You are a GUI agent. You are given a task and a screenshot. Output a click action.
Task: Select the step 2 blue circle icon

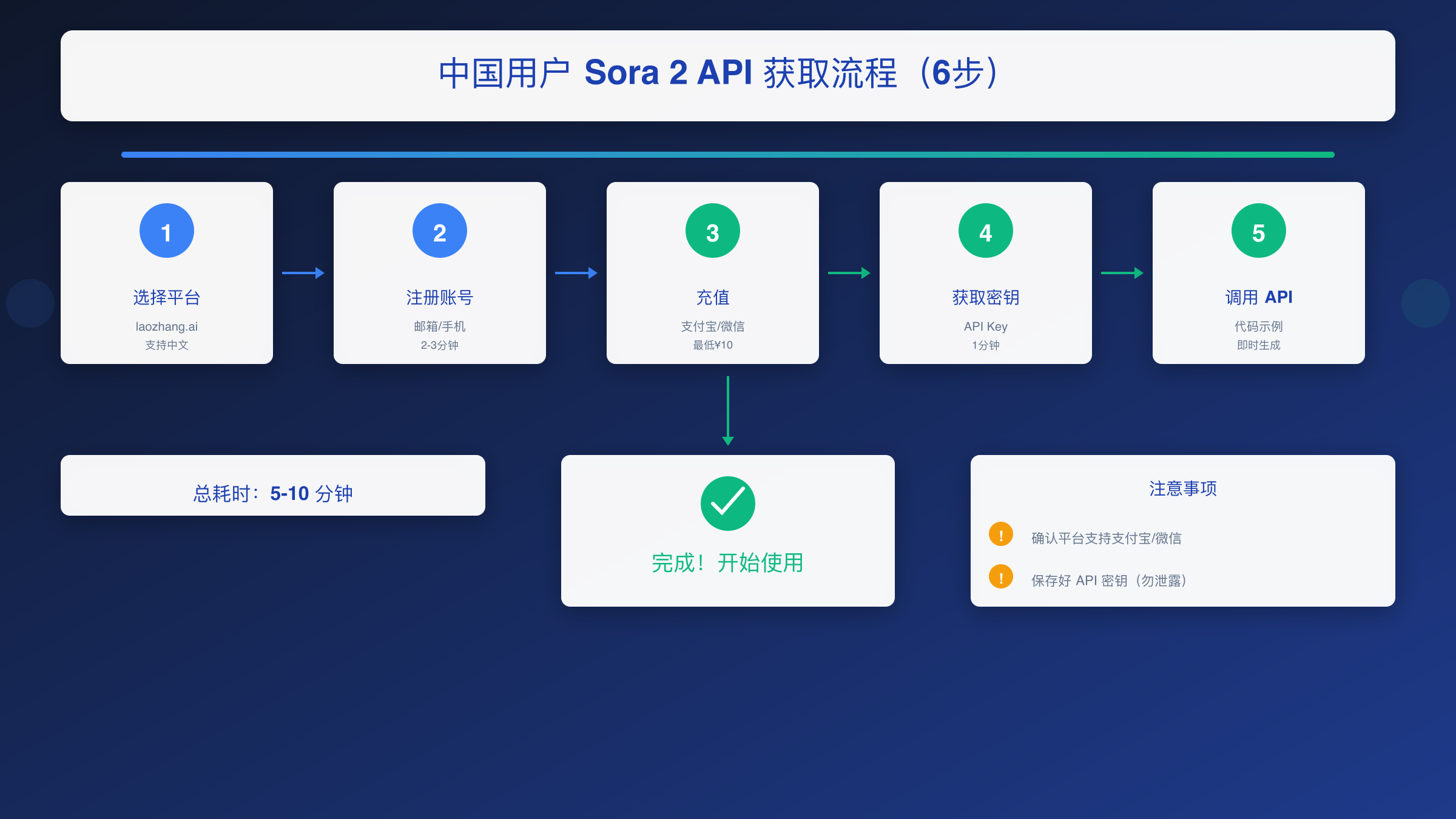[439, 230]
